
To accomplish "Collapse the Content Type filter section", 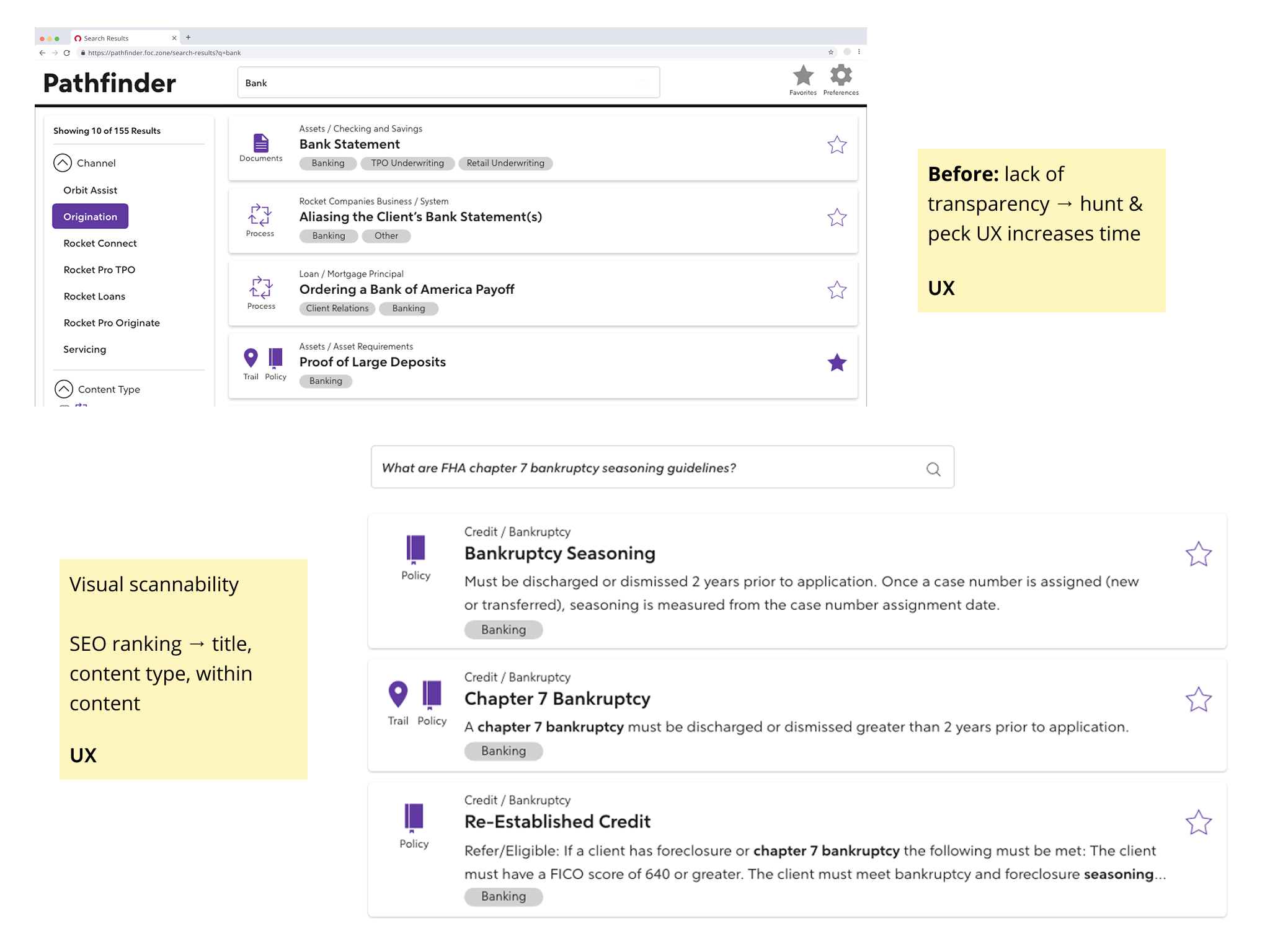I will pyautogui.click(x=64, y=389).
